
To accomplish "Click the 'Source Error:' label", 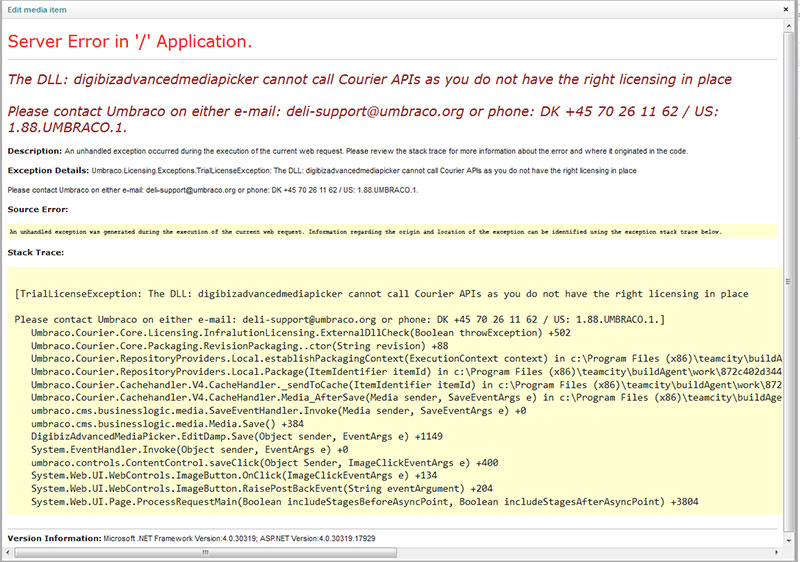I will click(38, 209).
